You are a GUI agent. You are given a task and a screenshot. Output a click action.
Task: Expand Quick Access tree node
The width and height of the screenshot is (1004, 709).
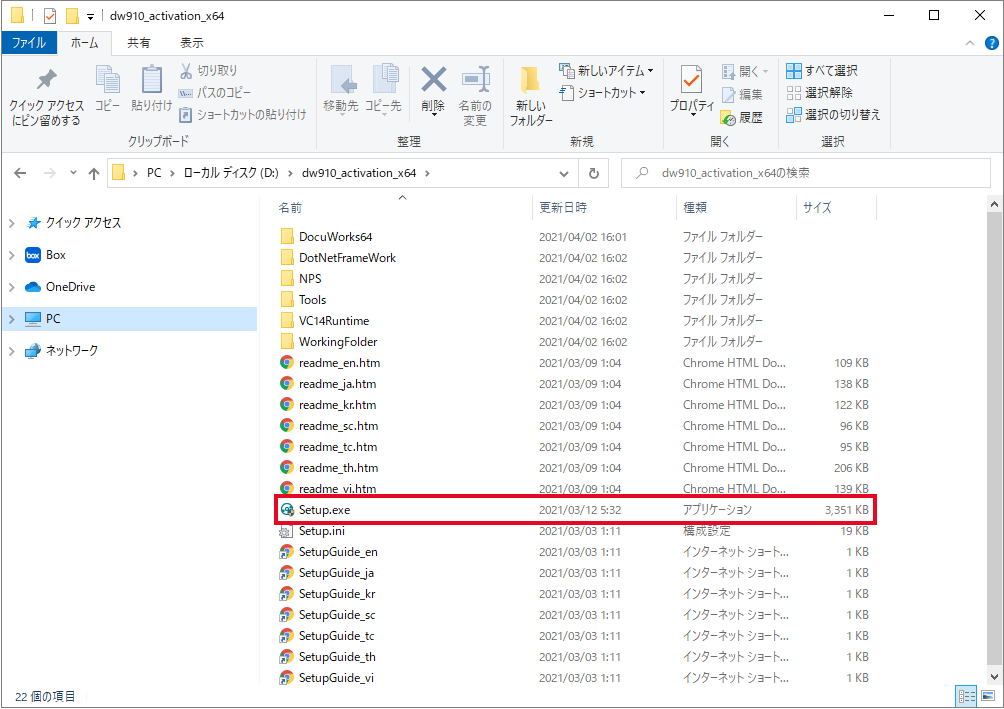point(12,223)
